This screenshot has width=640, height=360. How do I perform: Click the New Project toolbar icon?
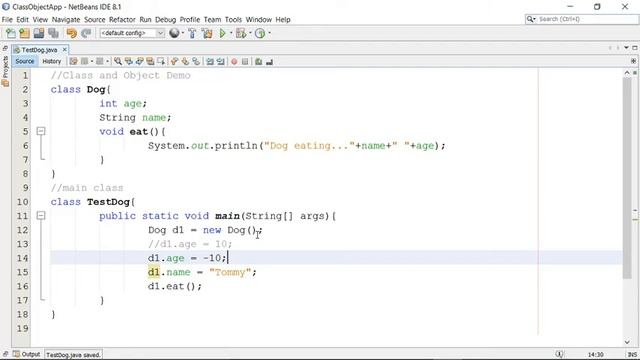(24, 33)
